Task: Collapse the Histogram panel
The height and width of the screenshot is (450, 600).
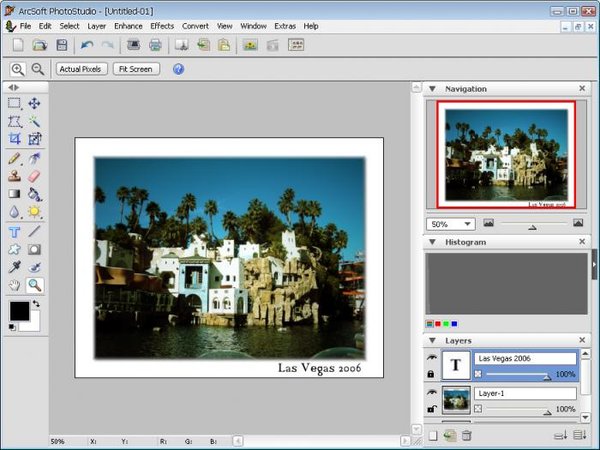Action: pos(433,242)
